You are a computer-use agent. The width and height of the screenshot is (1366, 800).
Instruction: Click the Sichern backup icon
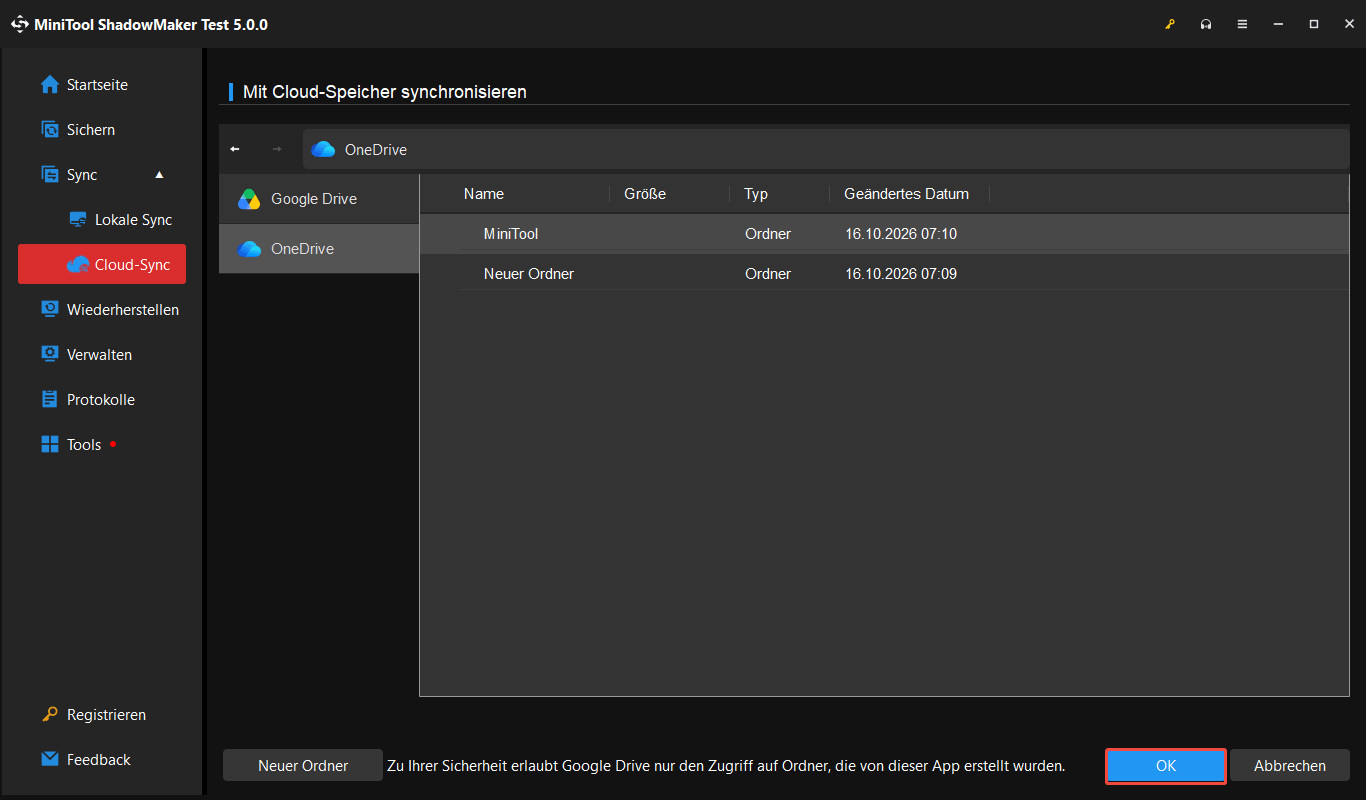50,130
